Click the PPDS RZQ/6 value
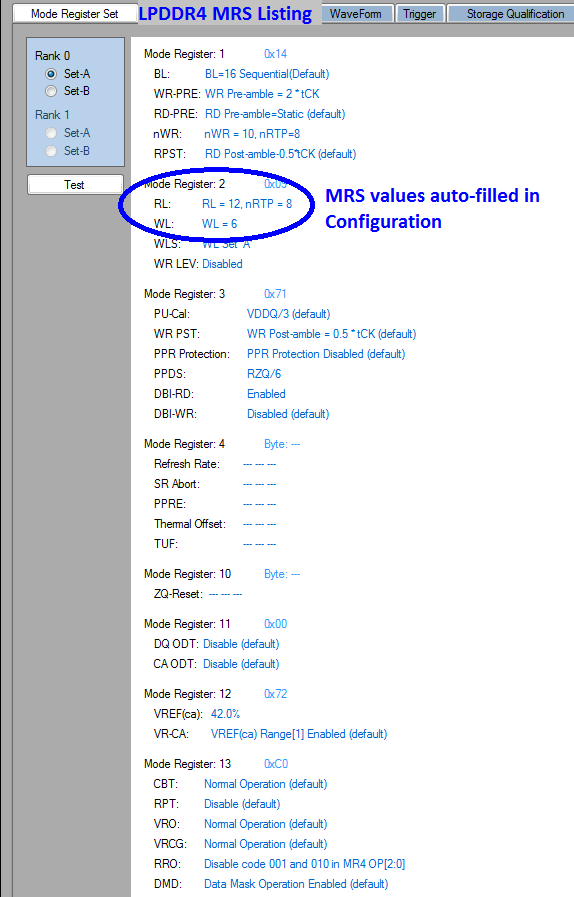The width and height of the screenshot is (574, 897). pos(264,374)
